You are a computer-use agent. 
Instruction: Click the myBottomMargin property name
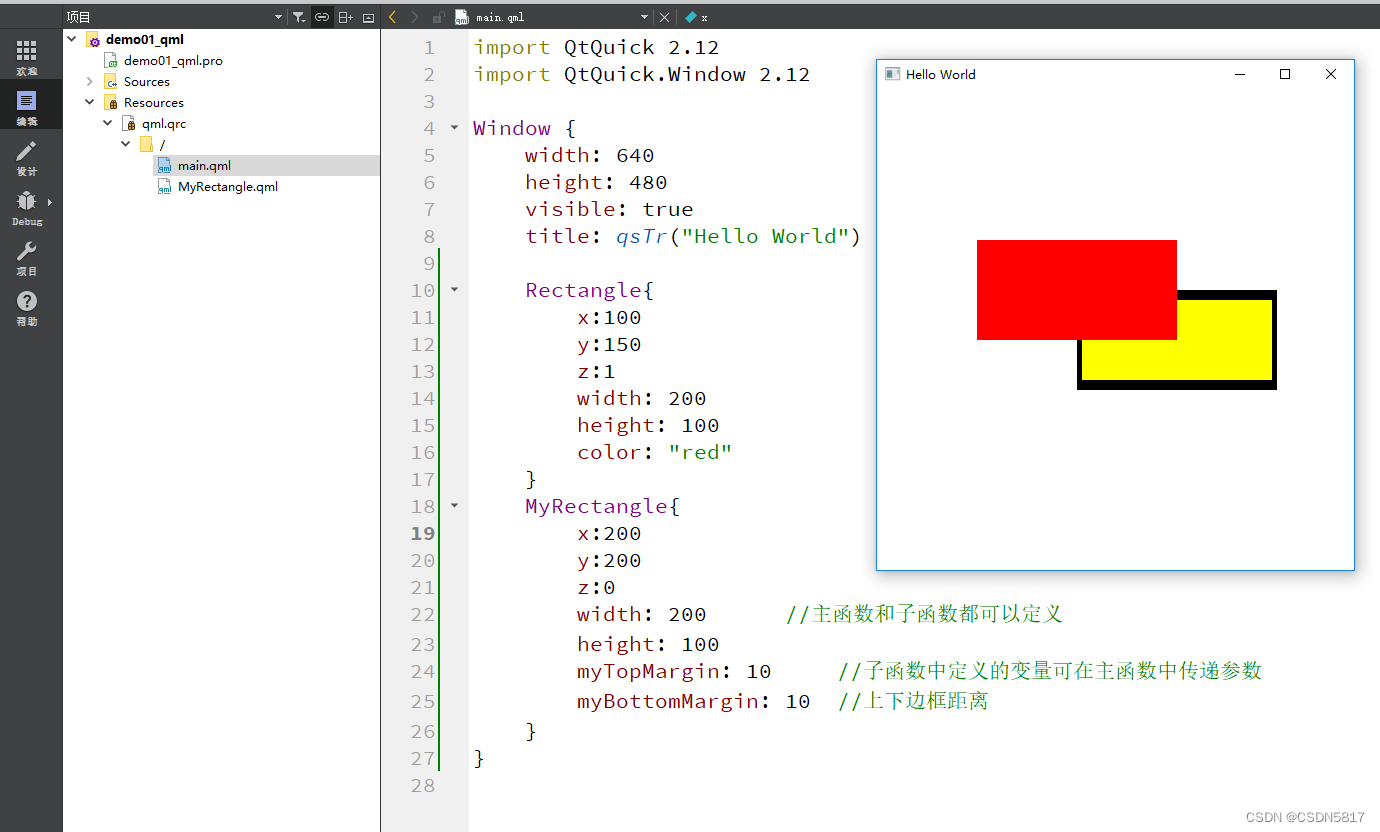click(667, 701)
